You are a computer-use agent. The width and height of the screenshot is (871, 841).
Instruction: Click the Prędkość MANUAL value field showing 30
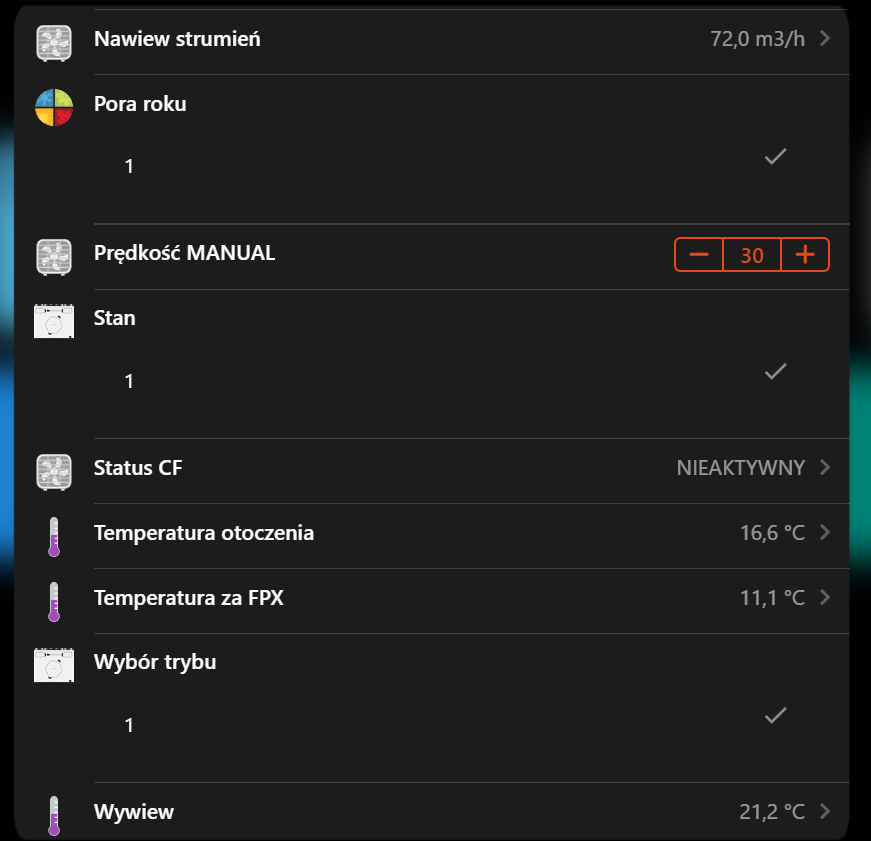(x=752, y=254)
